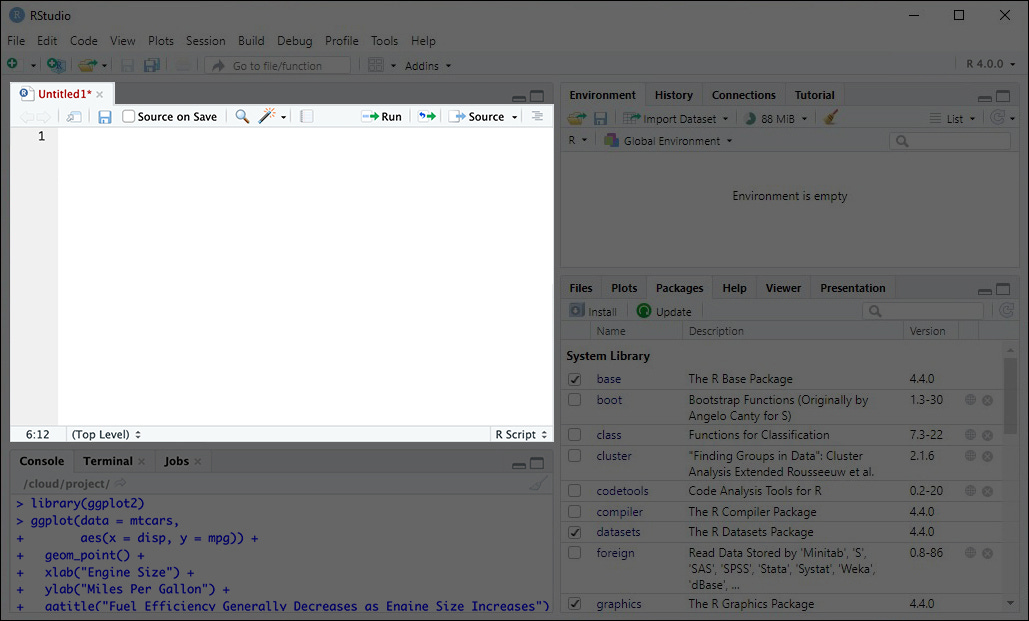Viewport: 1029px width, 621px height.
Task: Check the codetools package checkbox
Action: (575, 490)
